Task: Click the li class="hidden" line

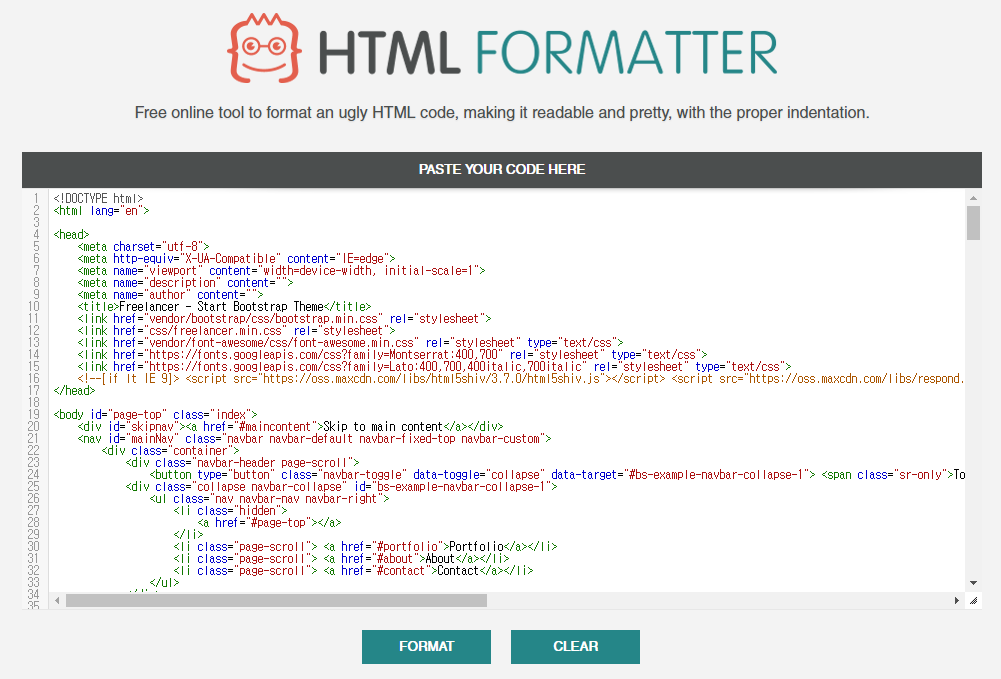Action: click(x=230, y=511)
